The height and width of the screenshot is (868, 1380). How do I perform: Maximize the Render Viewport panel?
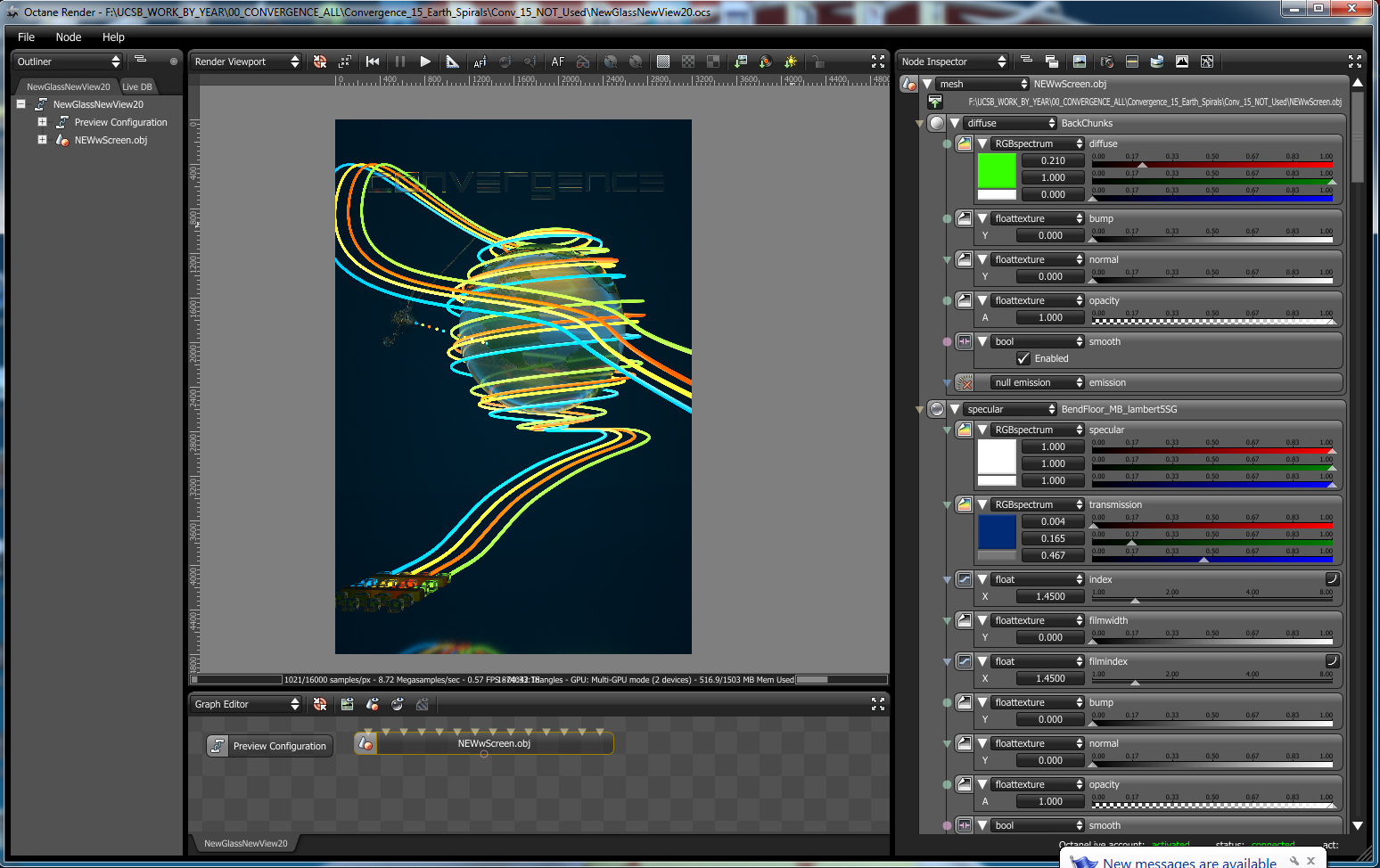(x=877, y=61)
